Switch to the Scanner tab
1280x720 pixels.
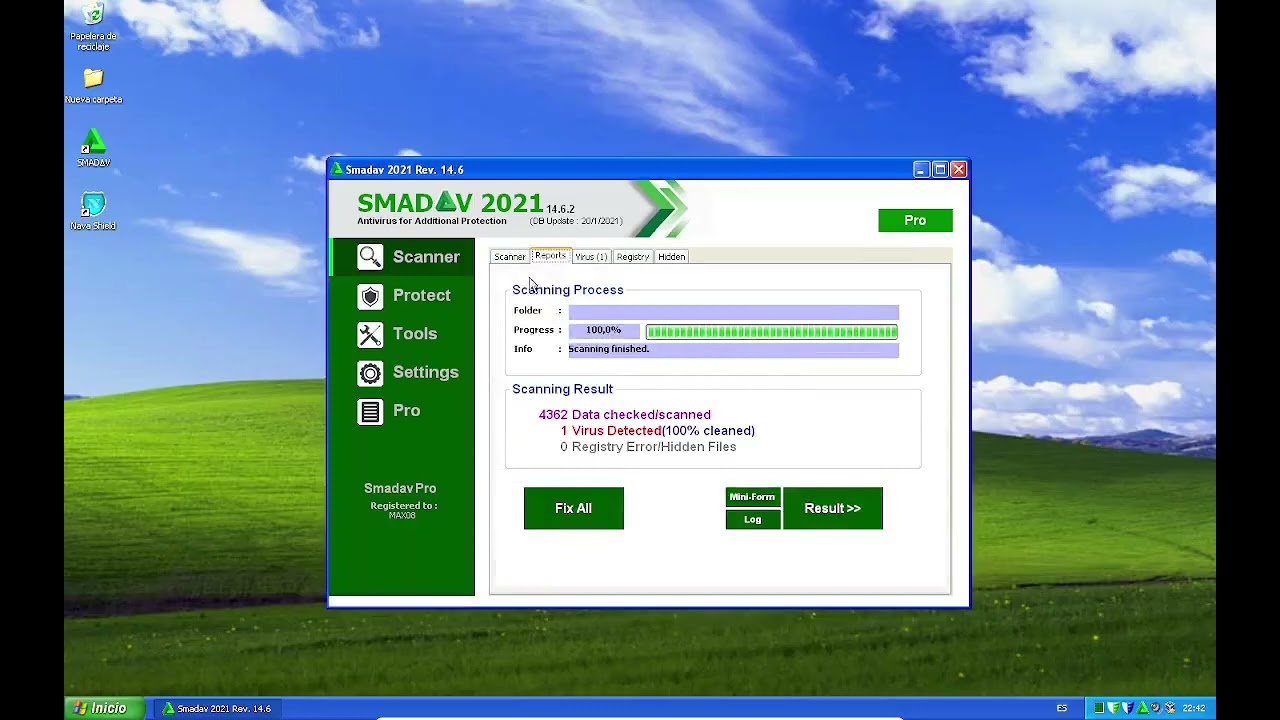pyautogui.click(x=509, y=257)
